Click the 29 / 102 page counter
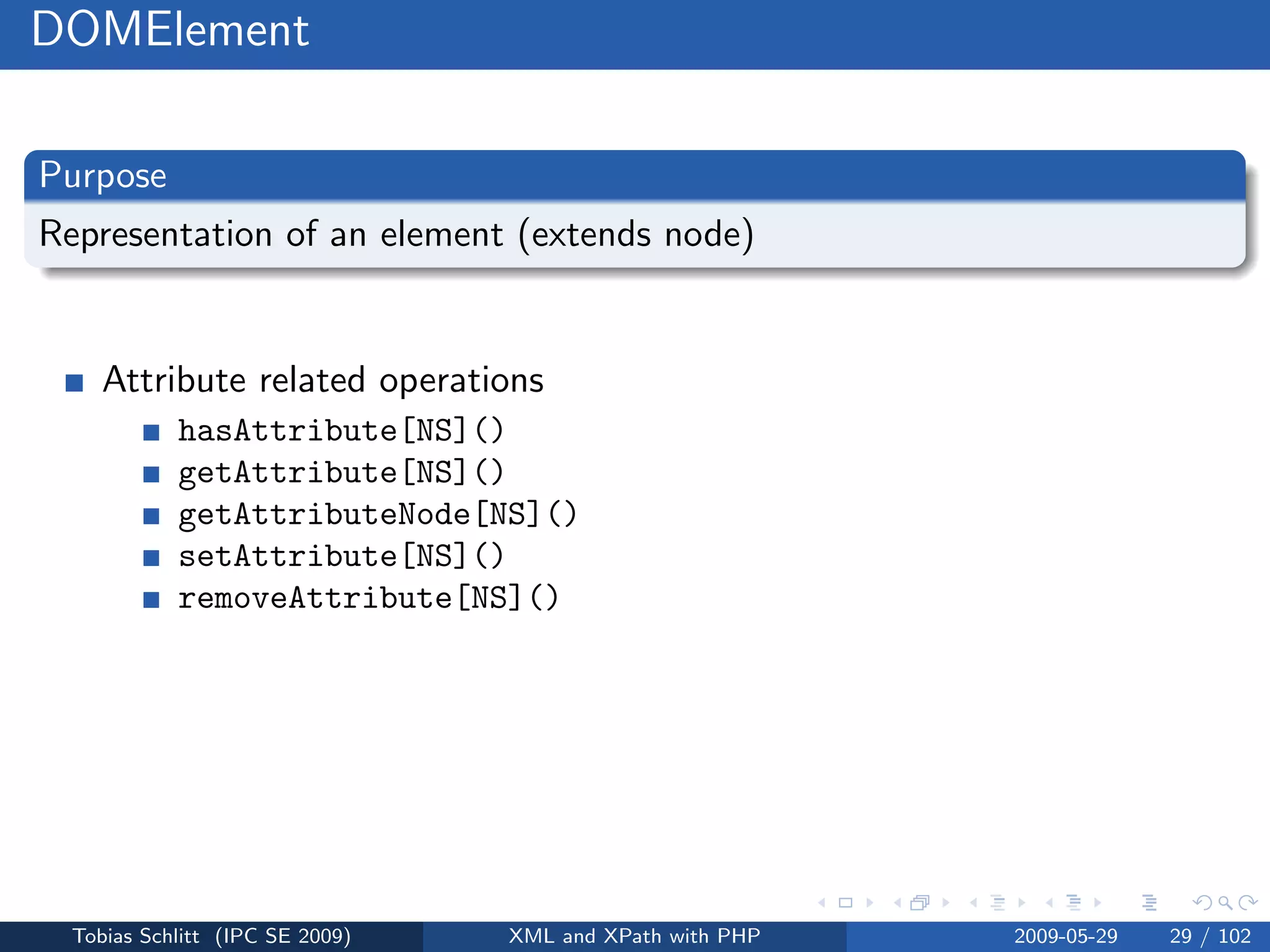This screenshot has width=1270, height=952. click(1209, 936)
